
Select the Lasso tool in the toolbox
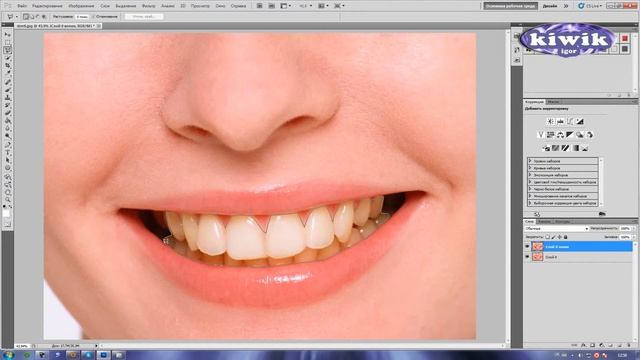point(8,50)
